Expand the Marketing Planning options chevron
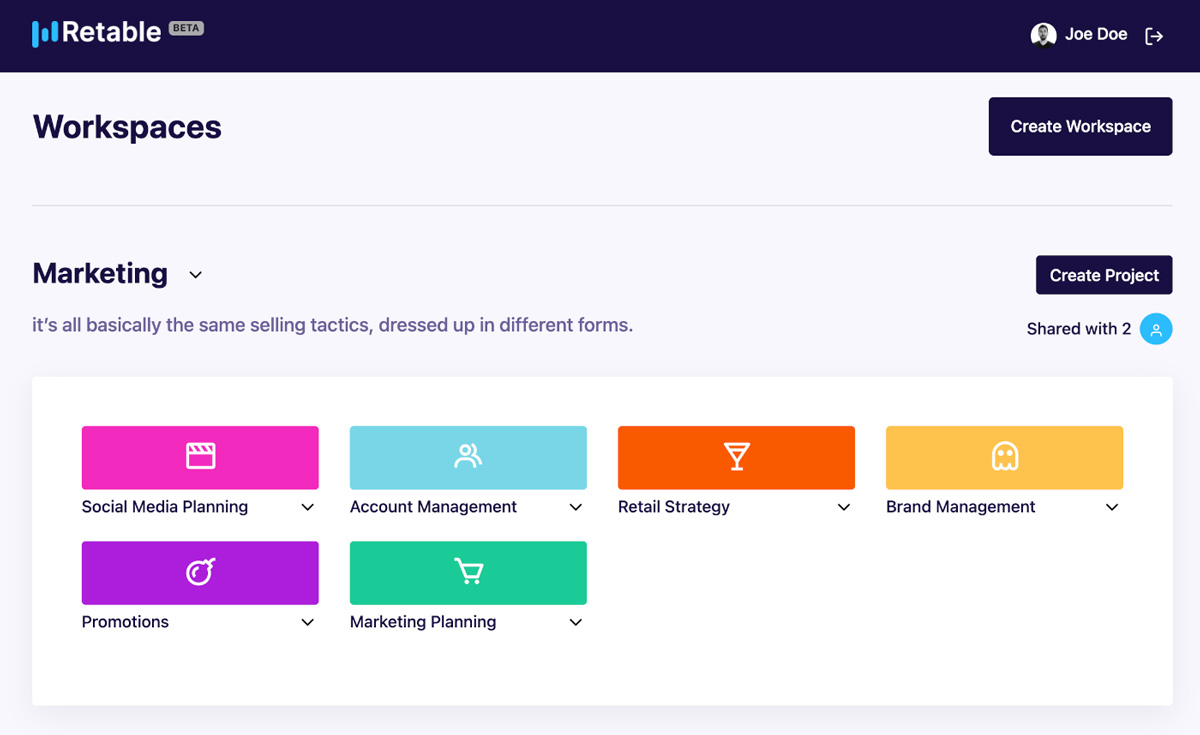1200x735 pixels. (x=575, y=623)
